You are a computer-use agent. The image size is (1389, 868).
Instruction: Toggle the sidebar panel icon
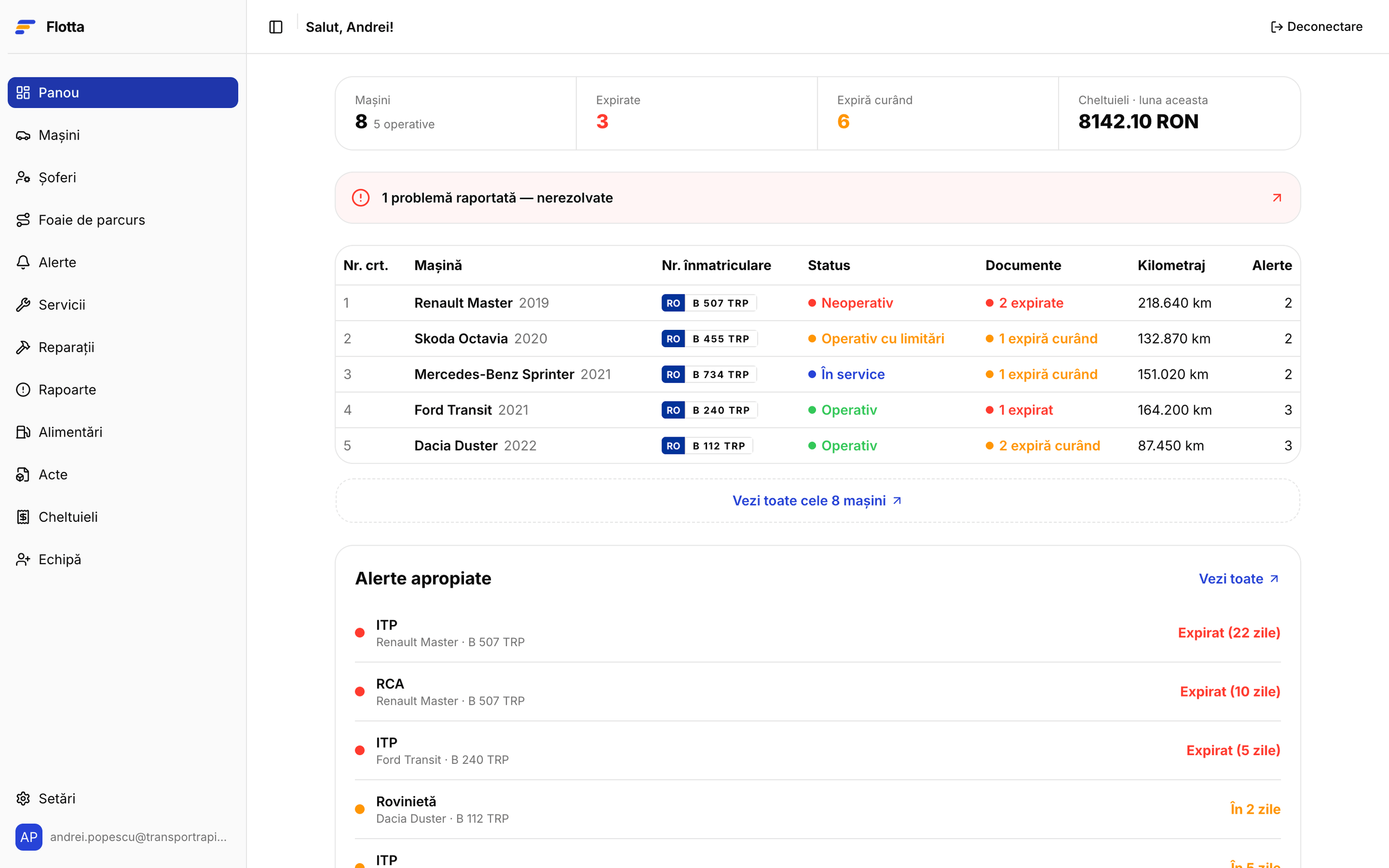coord(276,27)
